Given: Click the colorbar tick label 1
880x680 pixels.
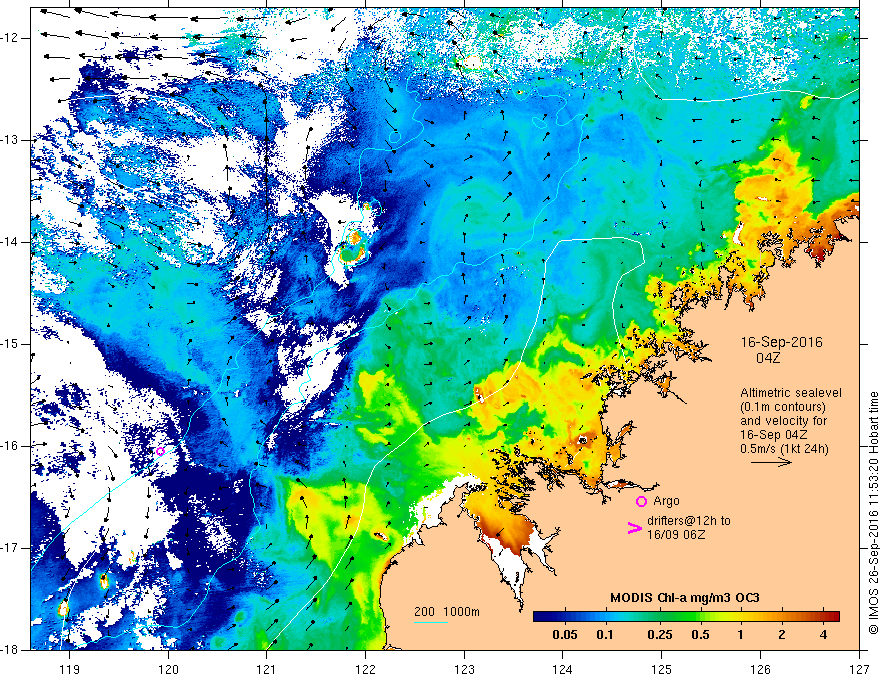Looking at the screenshot, I should [741, 635].
